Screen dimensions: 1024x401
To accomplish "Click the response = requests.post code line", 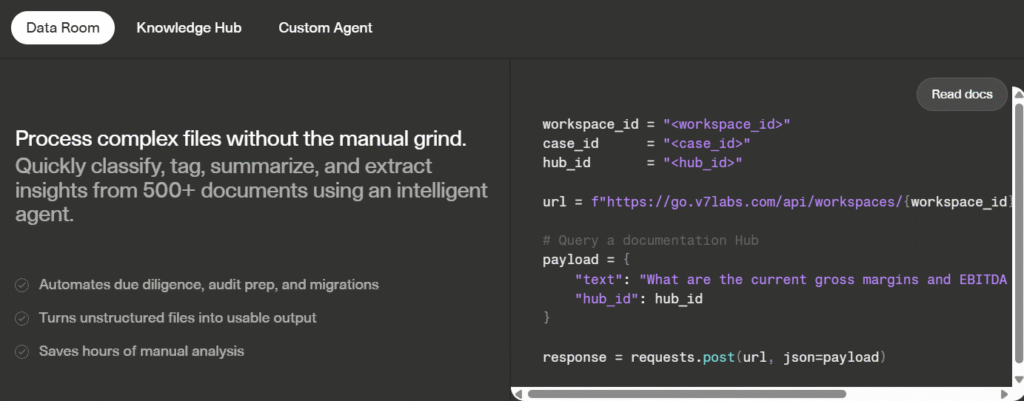I will [714, 358].
